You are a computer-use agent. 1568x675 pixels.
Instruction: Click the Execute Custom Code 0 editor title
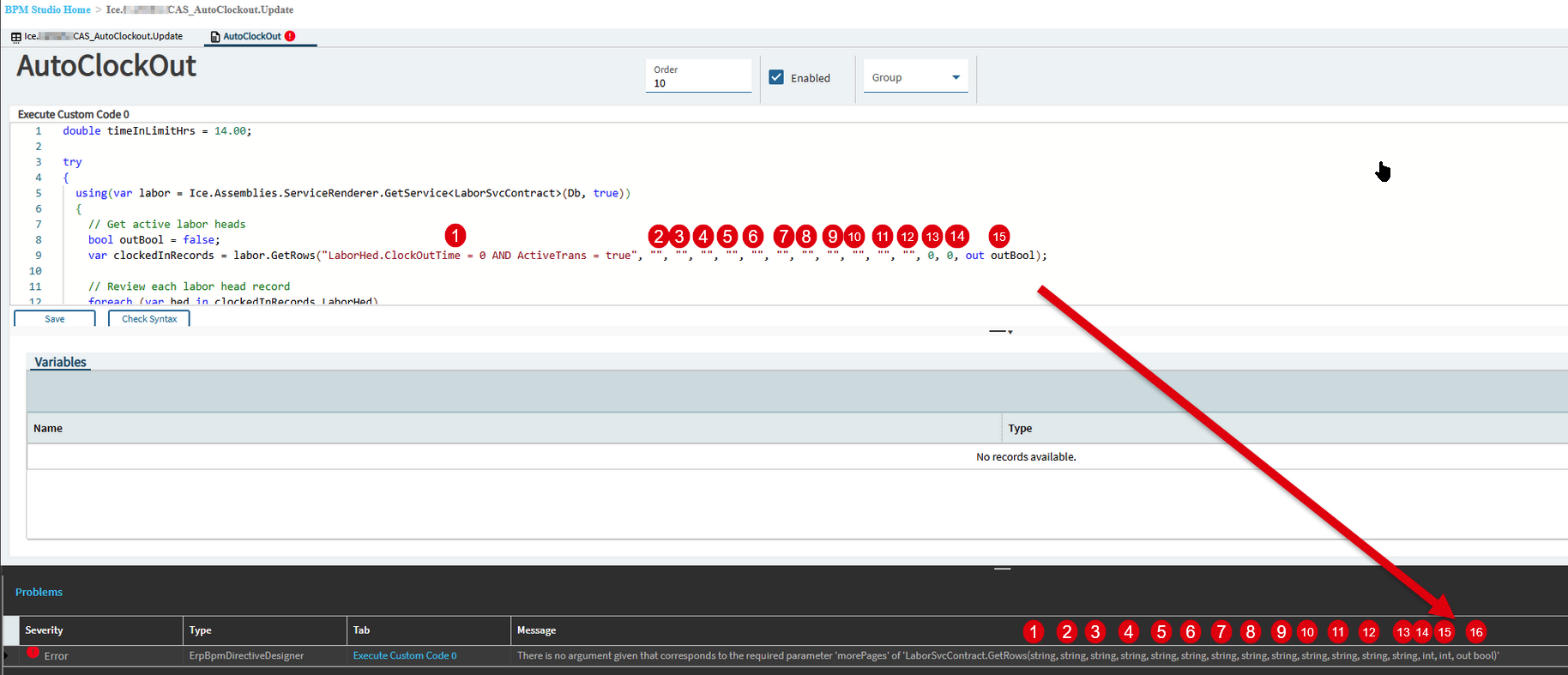click(x=74, y=114)
